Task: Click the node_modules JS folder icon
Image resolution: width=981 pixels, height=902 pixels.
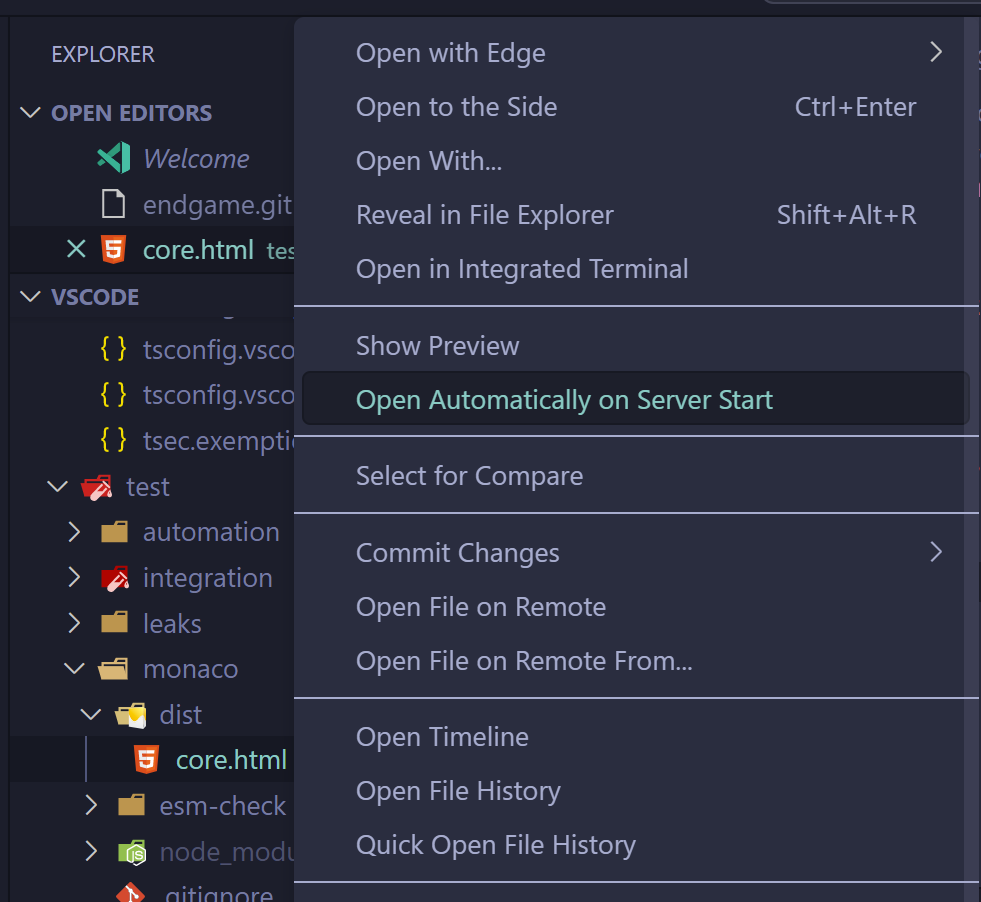Action: (x=130, y=851)
